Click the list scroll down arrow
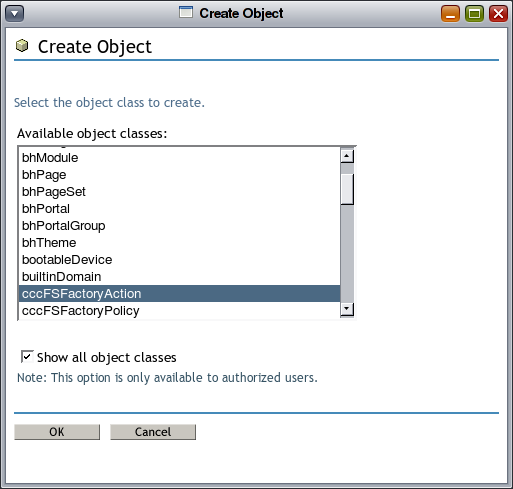513x489 pixels. tap(347, 310)
